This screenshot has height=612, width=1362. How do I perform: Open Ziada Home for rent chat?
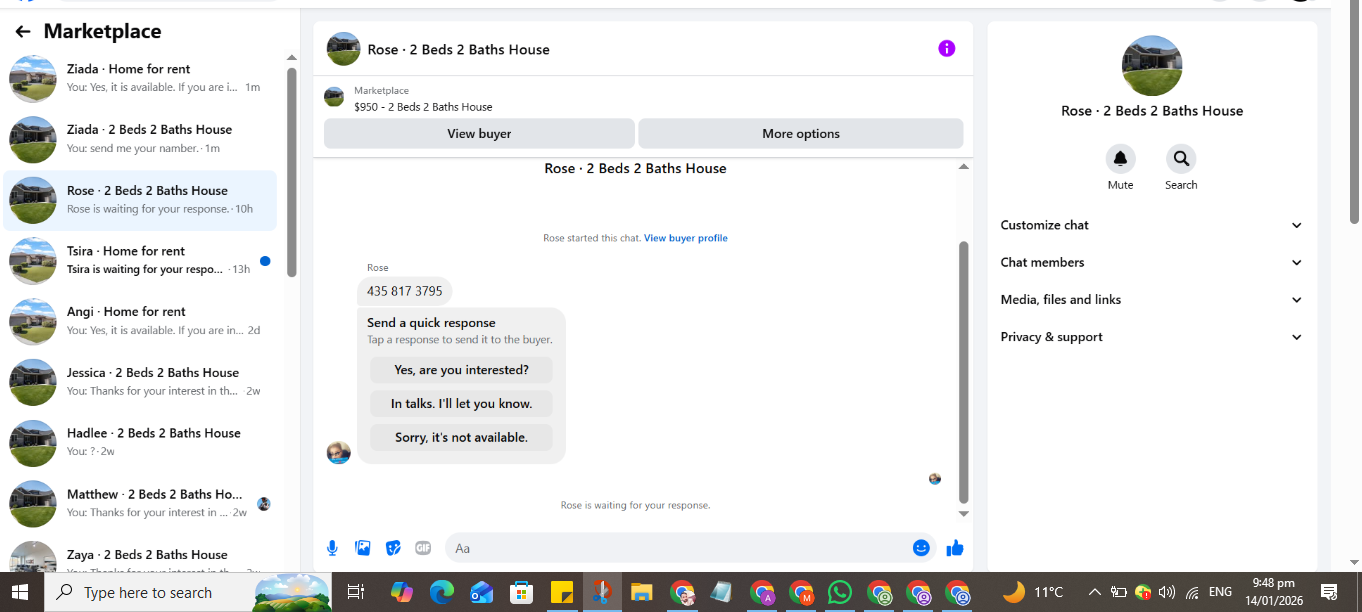141,78
